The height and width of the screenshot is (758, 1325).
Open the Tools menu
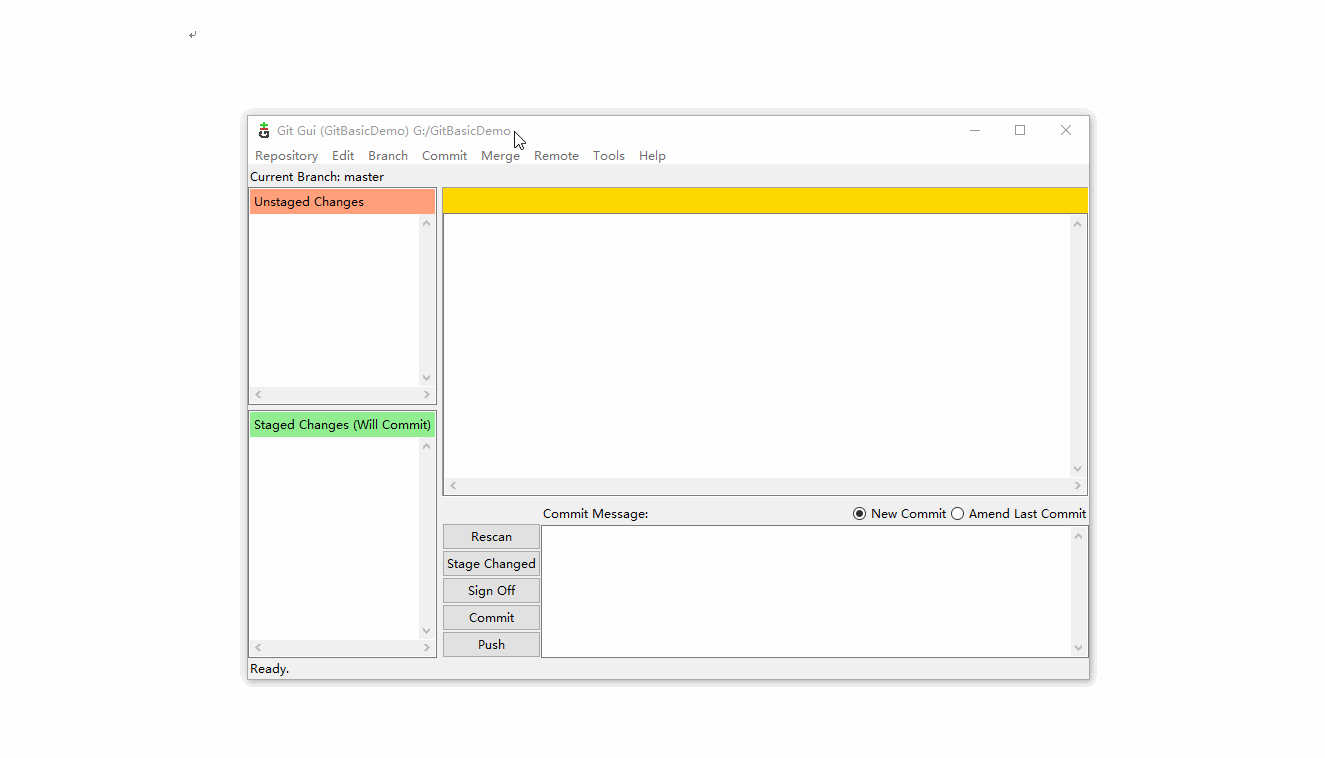608,156
